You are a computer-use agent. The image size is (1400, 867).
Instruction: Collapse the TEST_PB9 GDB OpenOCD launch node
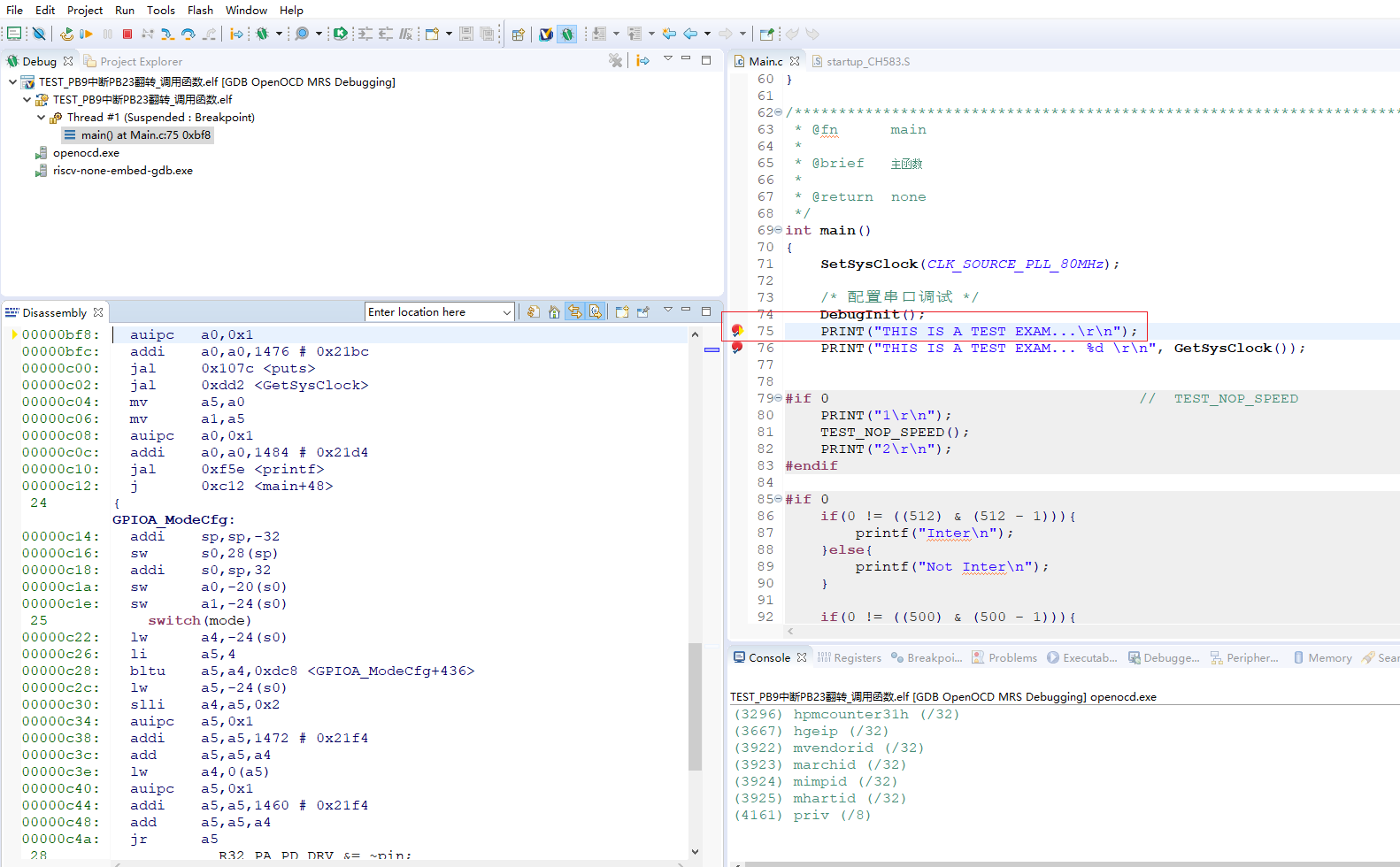click(12, 81)
